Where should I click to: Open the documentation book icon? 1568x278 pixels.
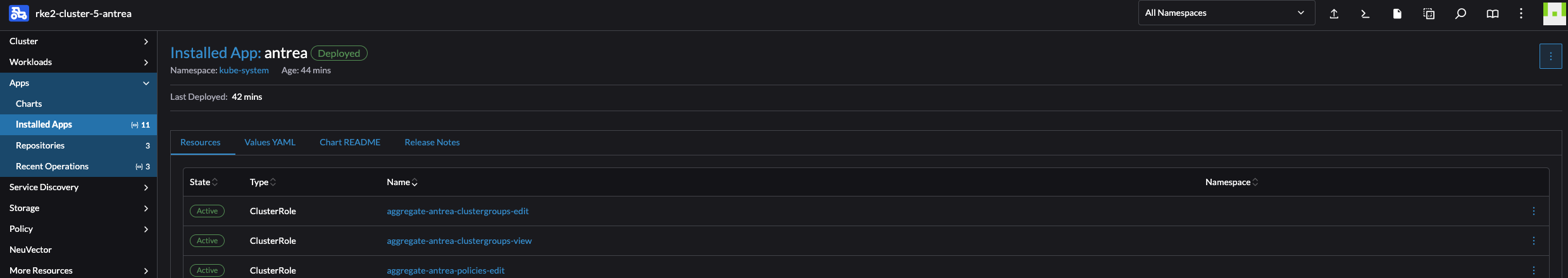point(1492,13)
